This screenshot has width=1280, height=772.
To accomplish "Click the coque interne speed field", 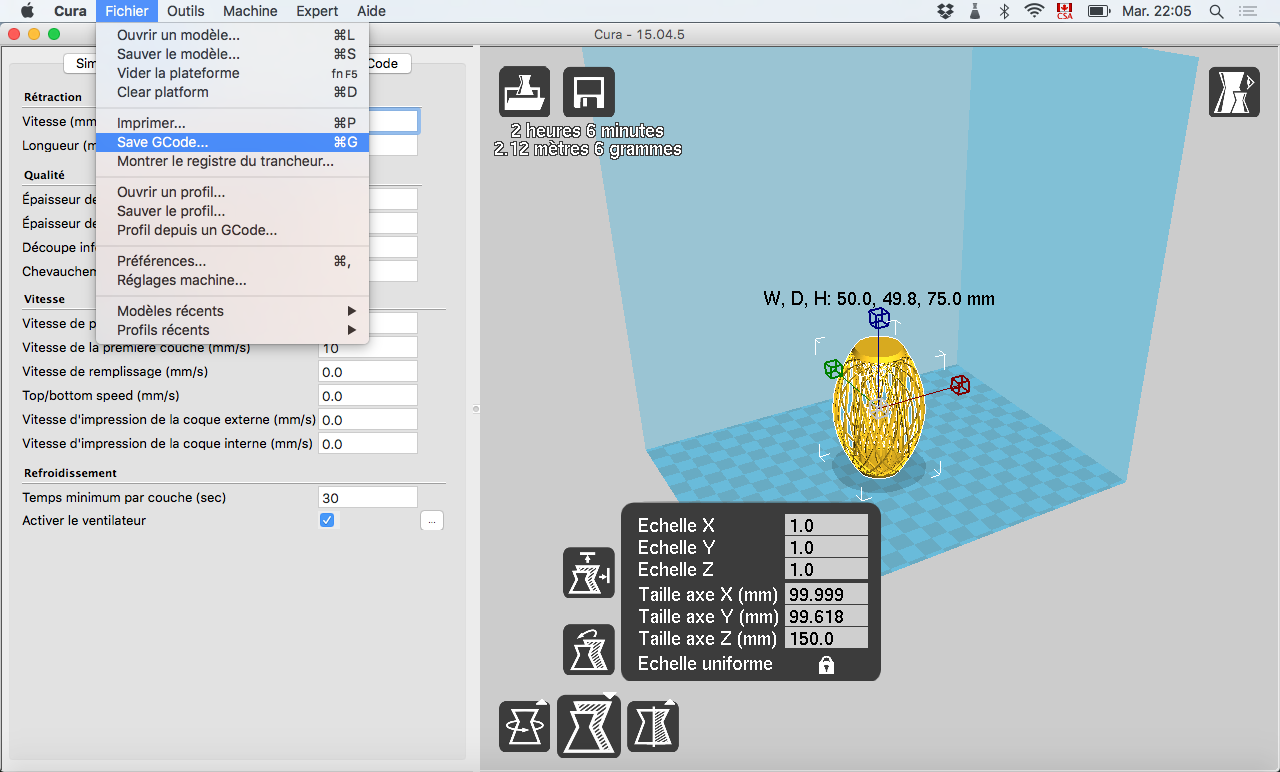I will pyautogui.click(x=367, y=443).
